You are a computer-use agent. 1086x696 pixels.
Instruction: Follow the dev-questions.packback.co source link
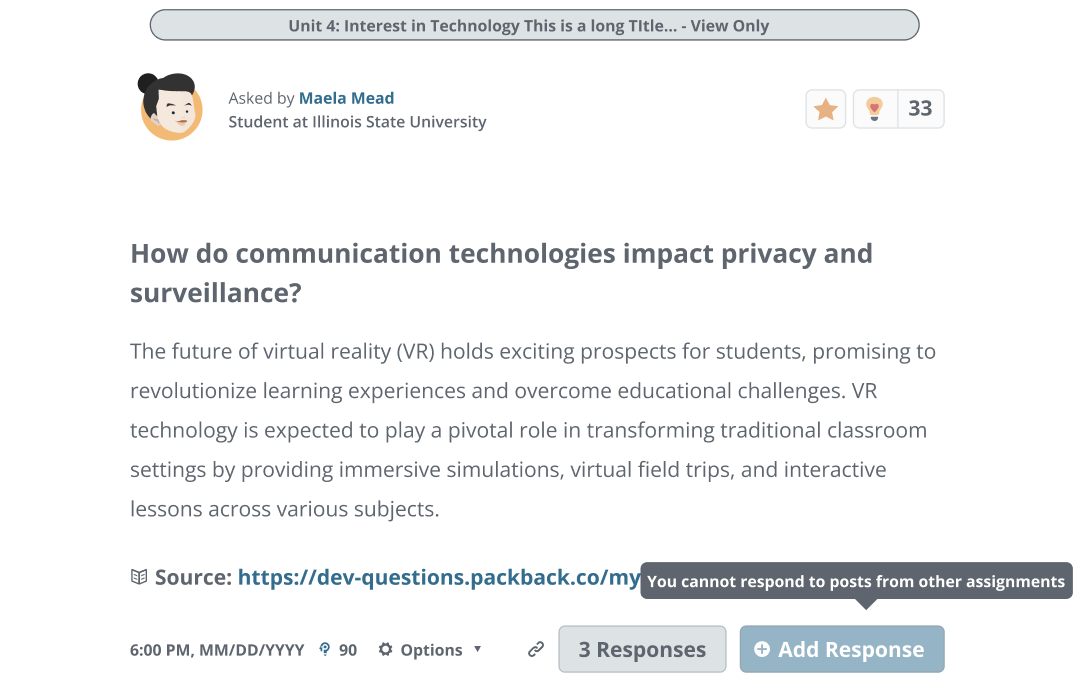pos(438,577)
